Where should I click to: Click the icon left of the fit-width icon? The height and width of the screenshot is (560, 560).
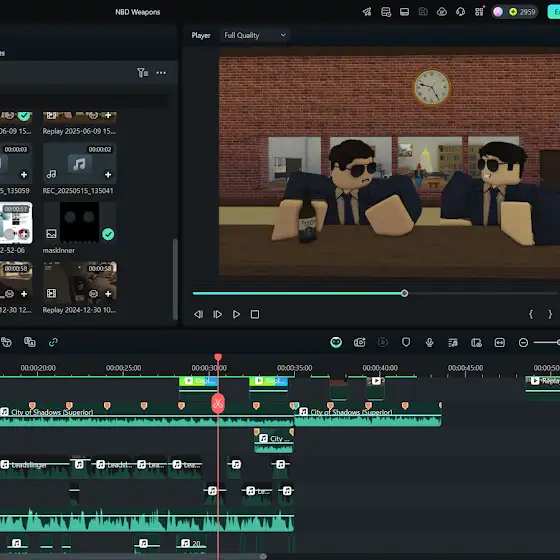coord(476,343)
